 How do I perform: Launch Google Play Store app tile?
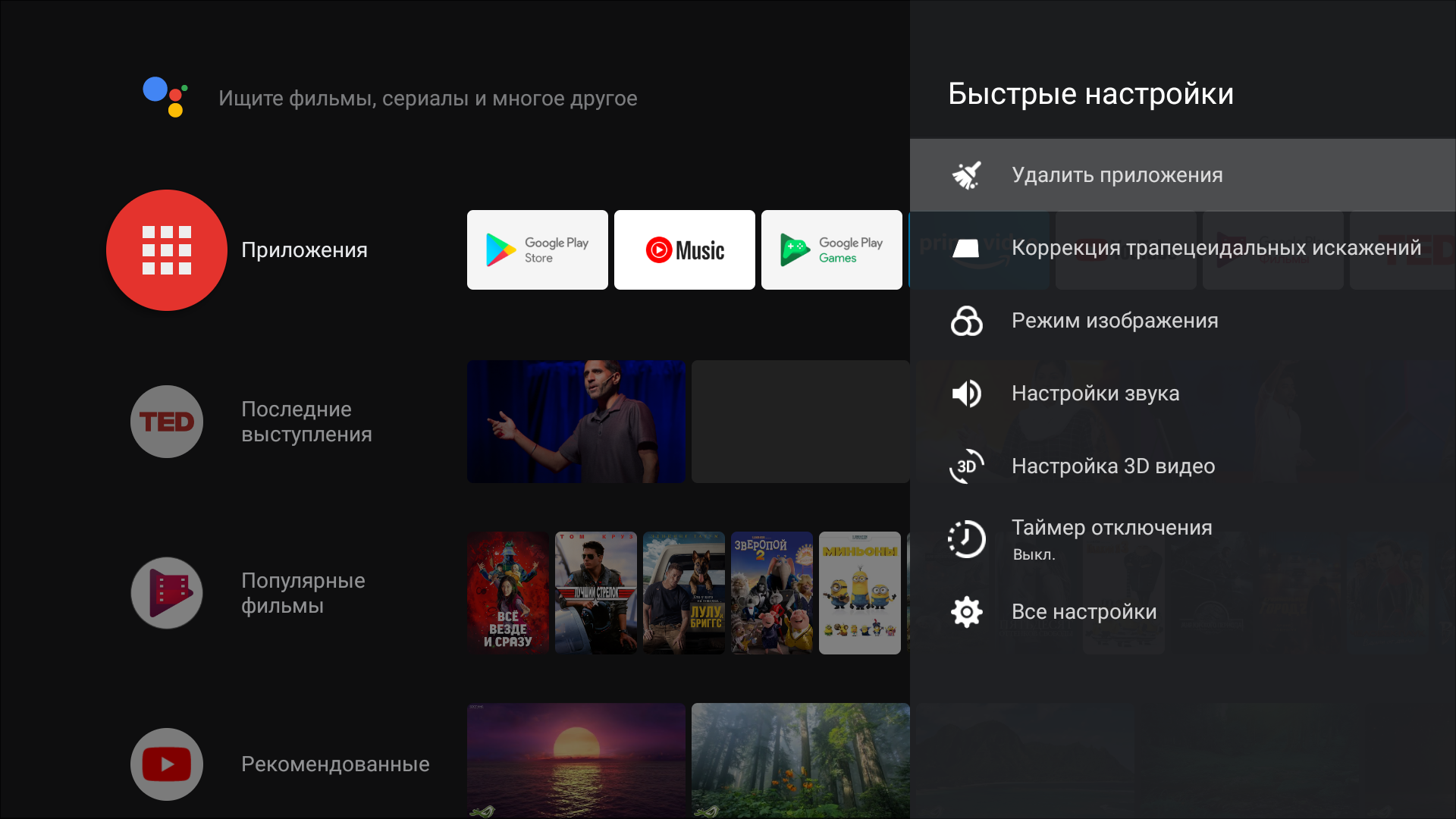click(537, 250)
